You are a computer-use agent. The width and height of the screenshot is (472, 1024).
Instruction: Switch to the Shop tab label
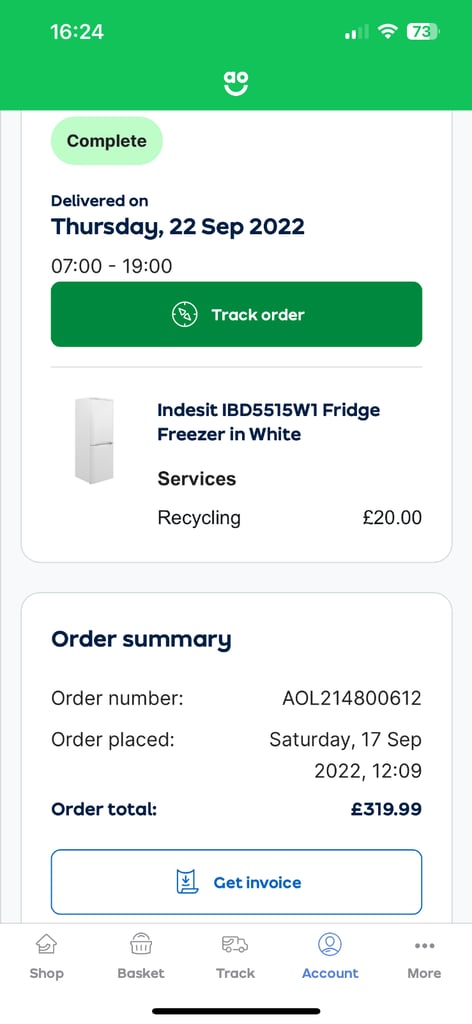[x=46, y=973]
